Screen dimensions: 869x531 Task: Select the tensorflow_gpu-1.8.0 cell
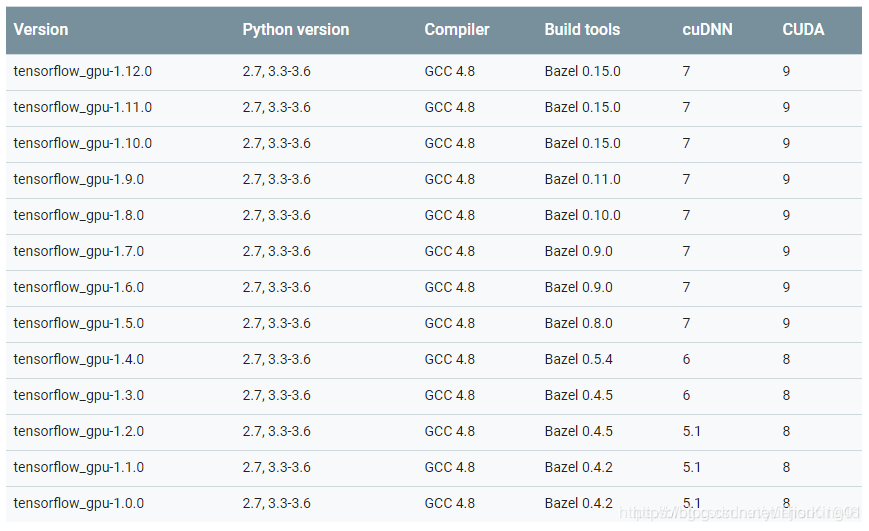(x=79, y=216)
